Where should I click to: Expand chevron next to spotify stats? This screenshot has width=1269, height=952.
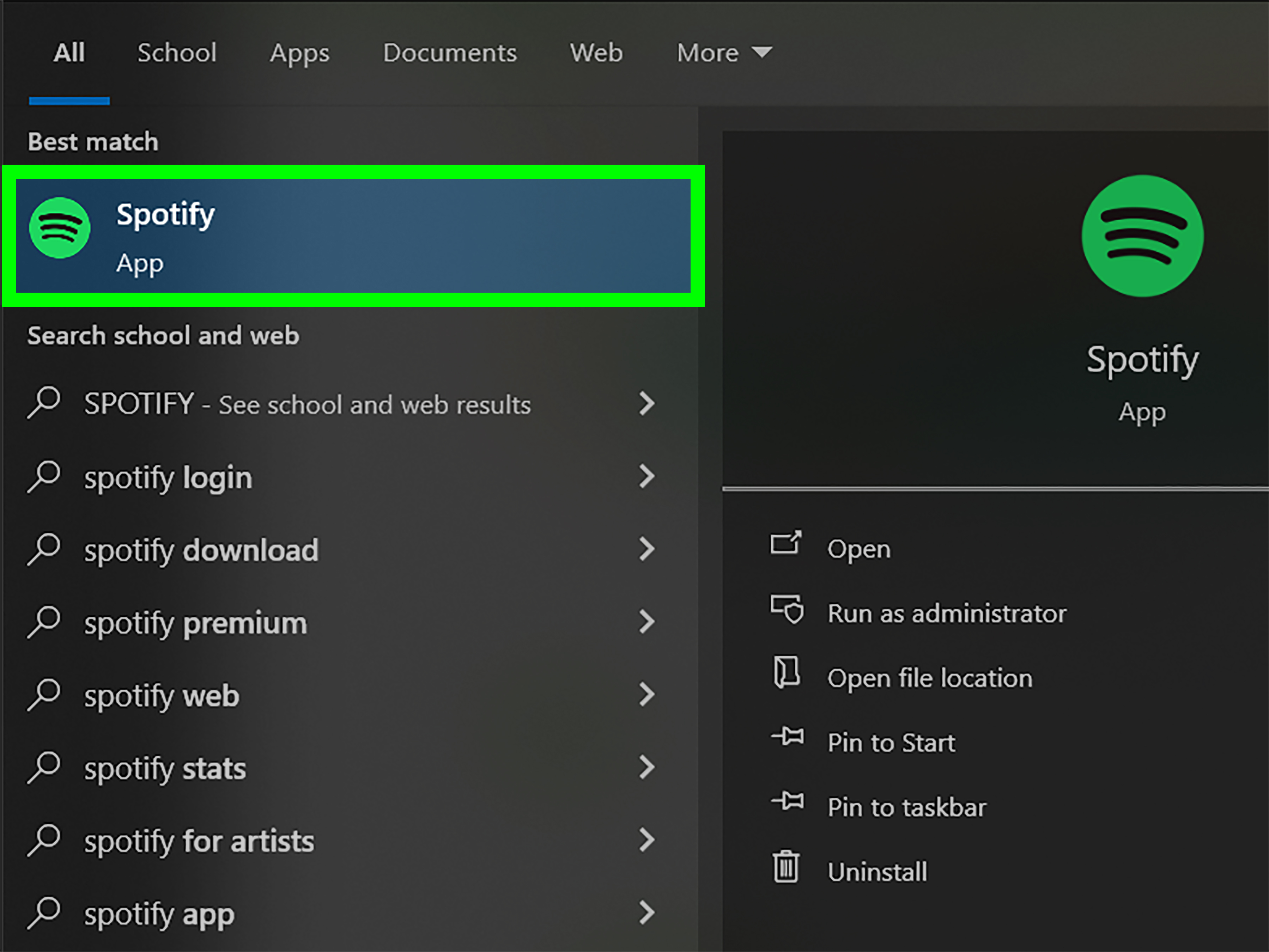point(646,767)
